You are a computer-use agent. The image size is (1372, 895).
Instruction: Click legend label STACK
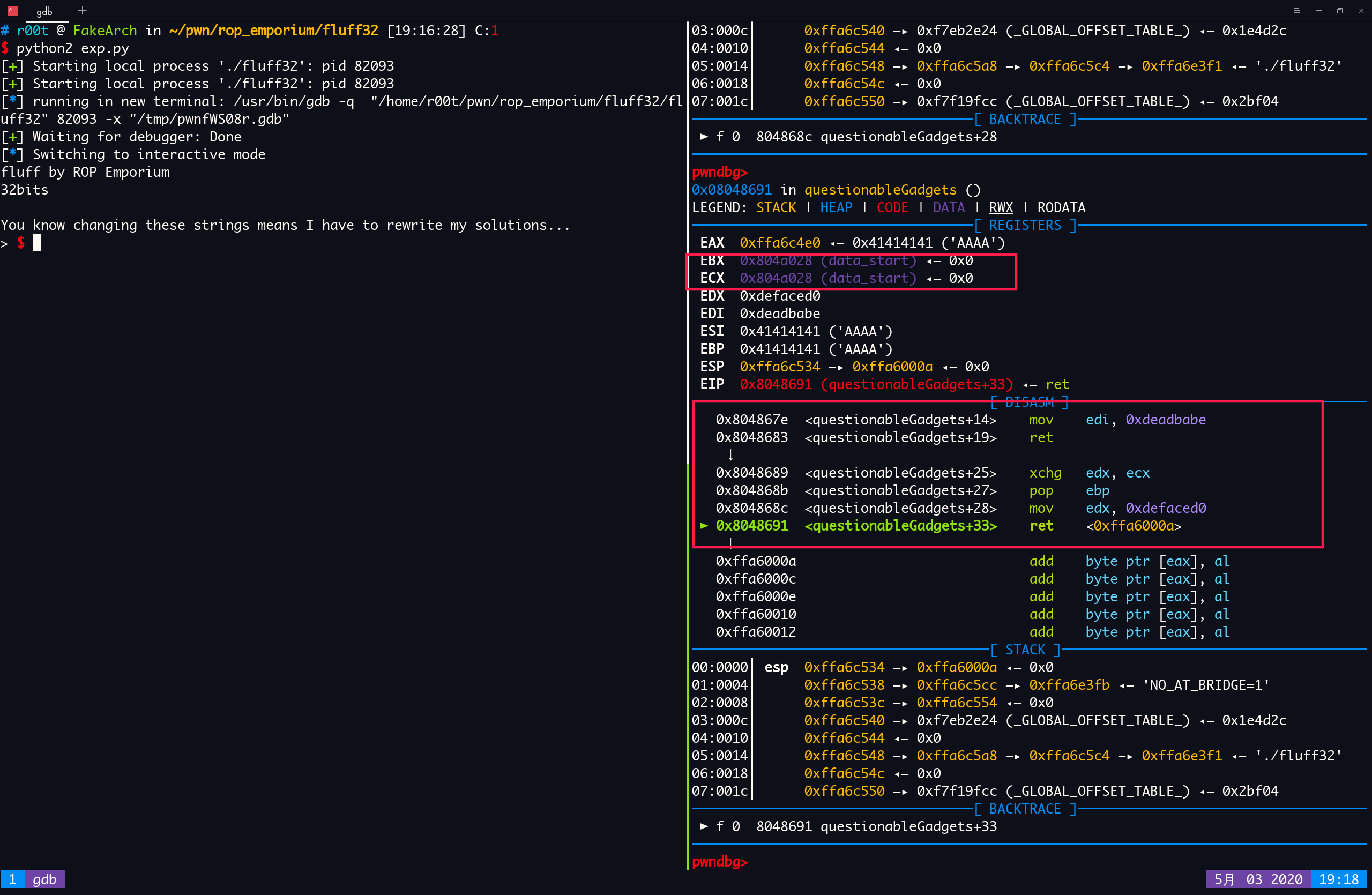tap(776, 207)
